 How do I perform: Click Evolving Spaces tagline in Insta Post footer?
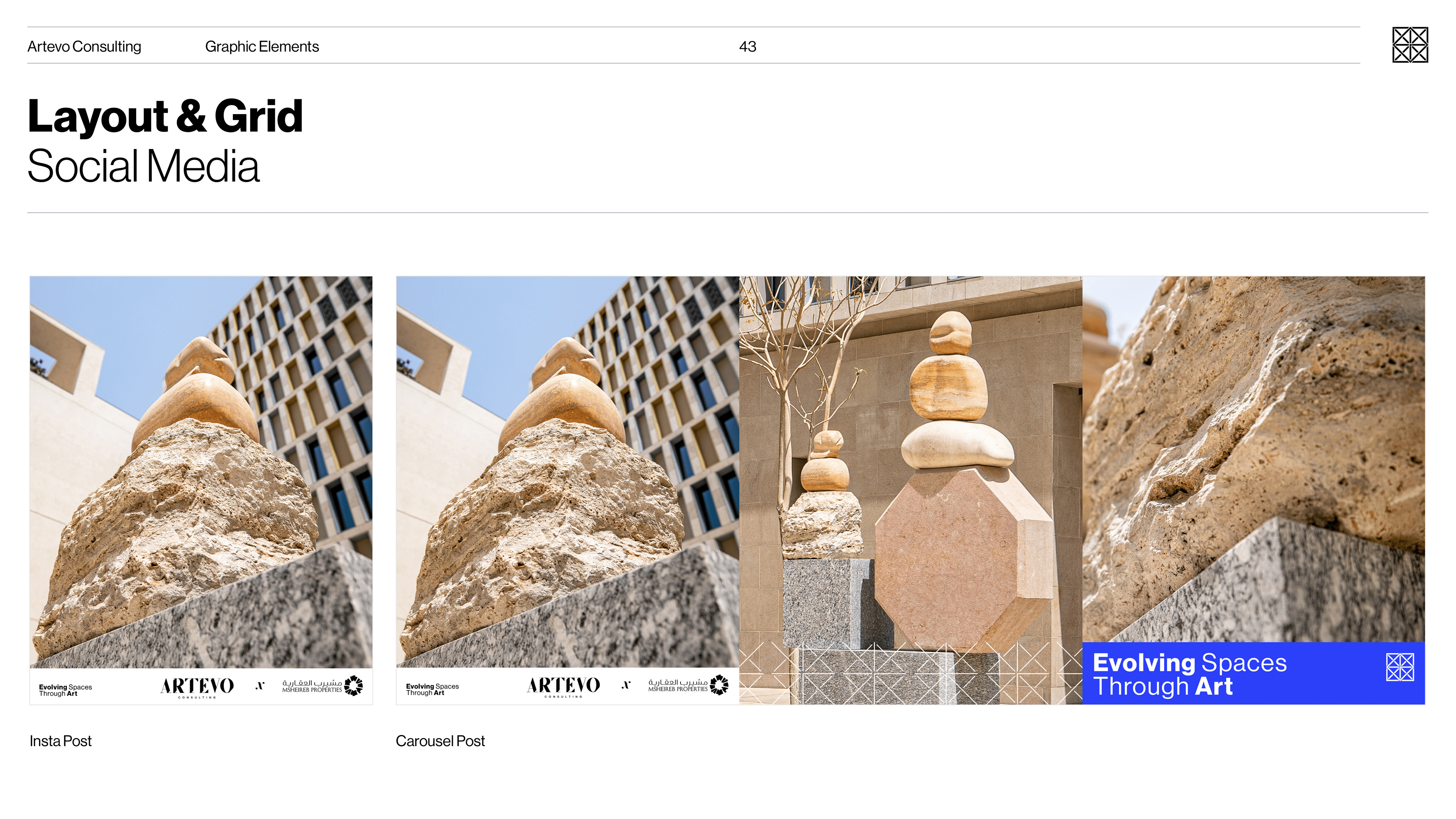click(x=65, y=690)
